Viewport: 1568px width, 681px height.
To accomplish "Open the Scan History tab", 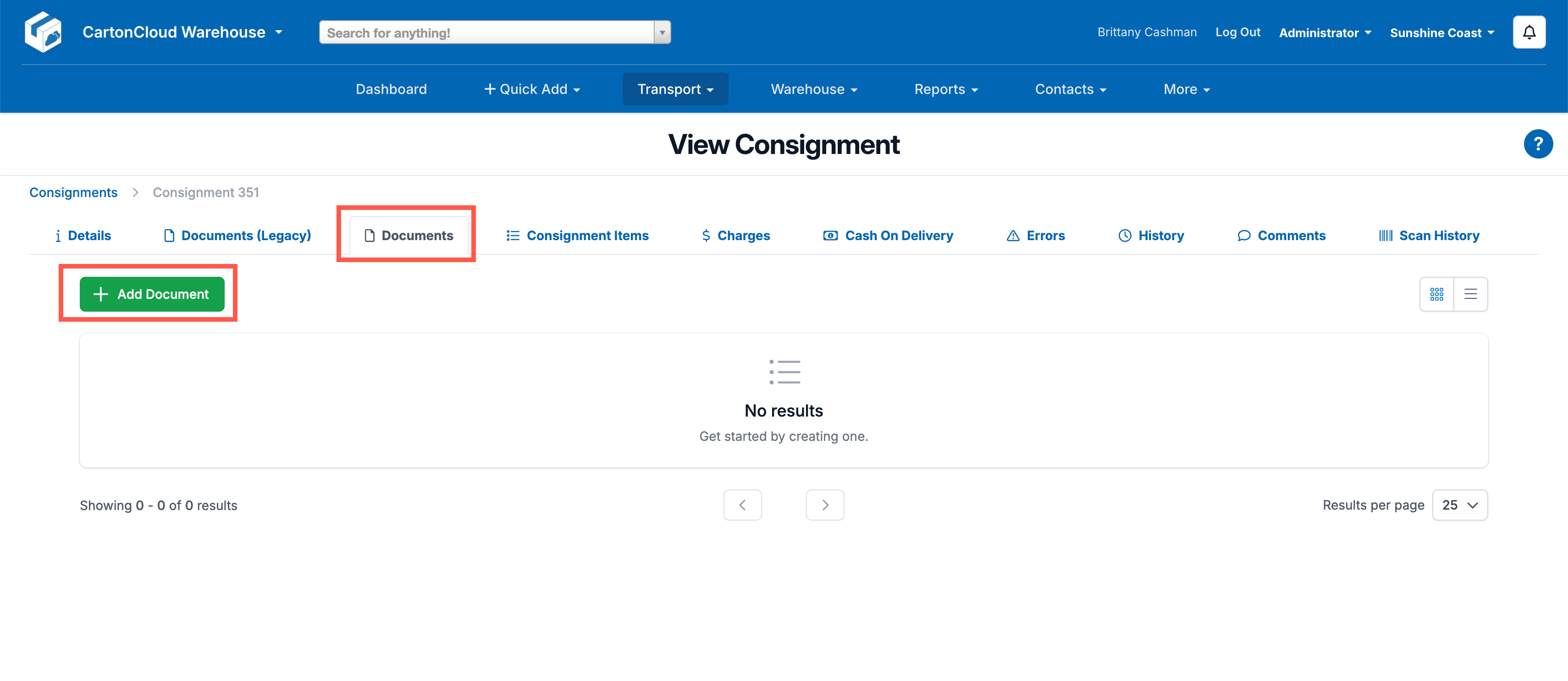I will point(1428,236).
